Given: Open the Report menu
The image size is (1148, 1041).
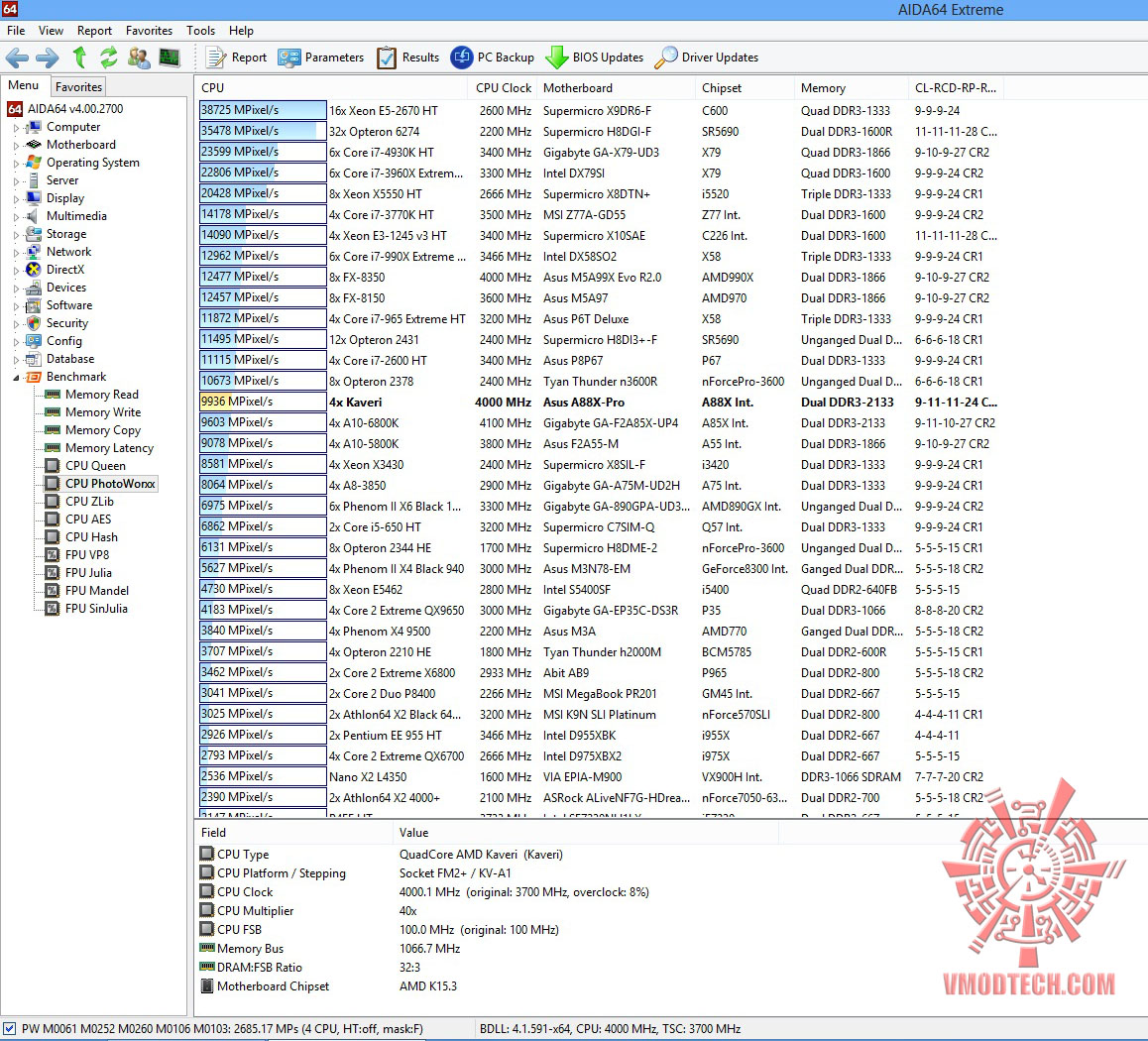Looking at the screenshot, I should click(x=94, y=31).
